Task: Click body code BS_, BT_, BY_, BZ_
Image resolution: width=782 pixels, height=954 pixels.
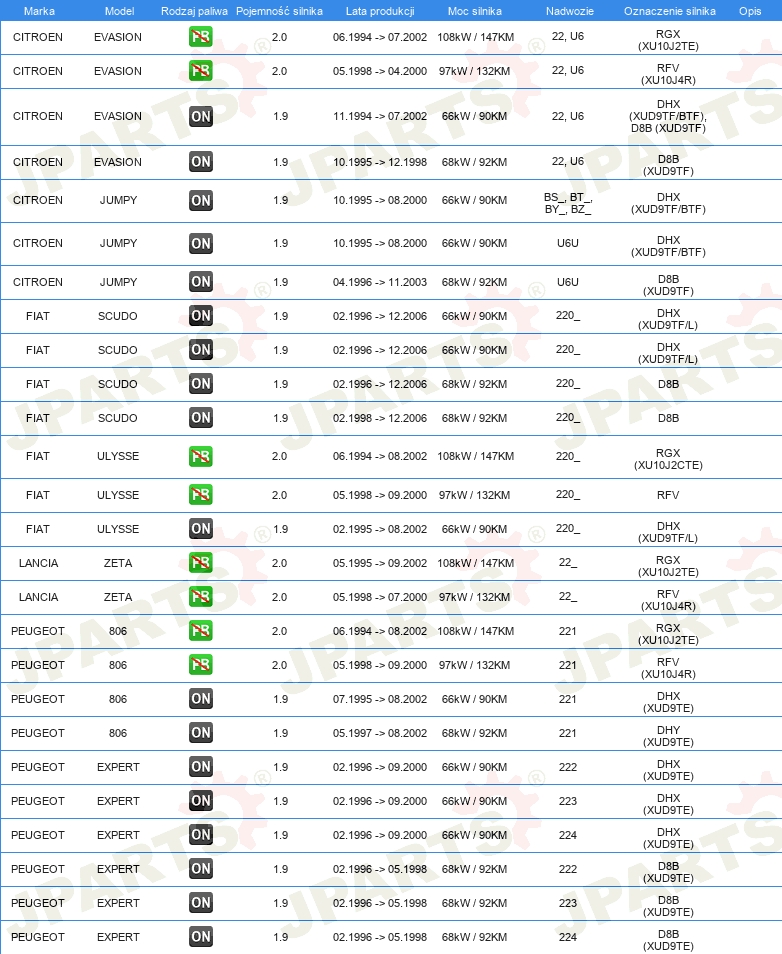Action: click(568, 203)
